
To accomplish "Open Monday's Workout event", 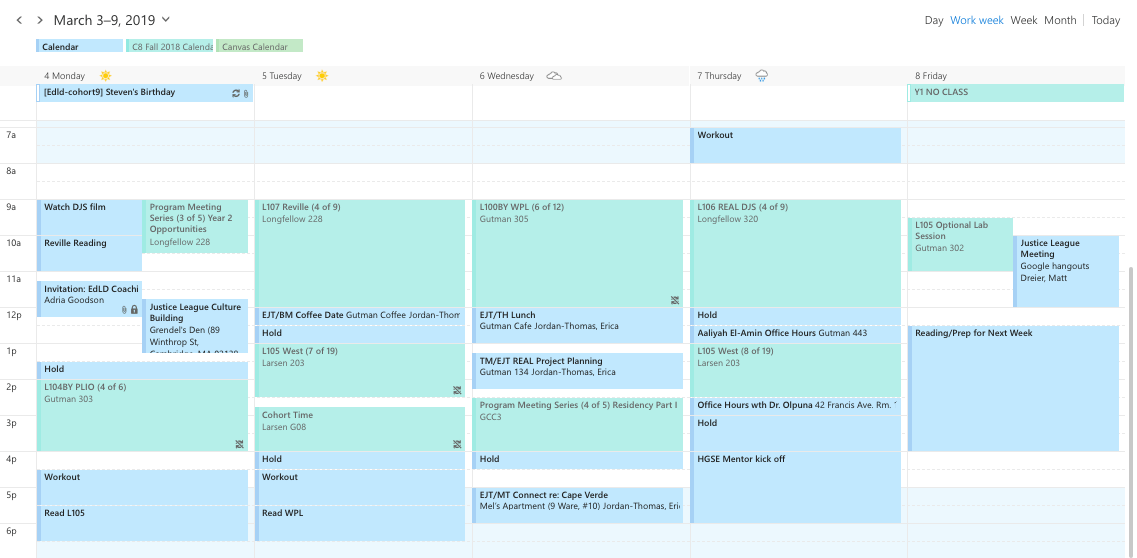I will tap(143, 488).
